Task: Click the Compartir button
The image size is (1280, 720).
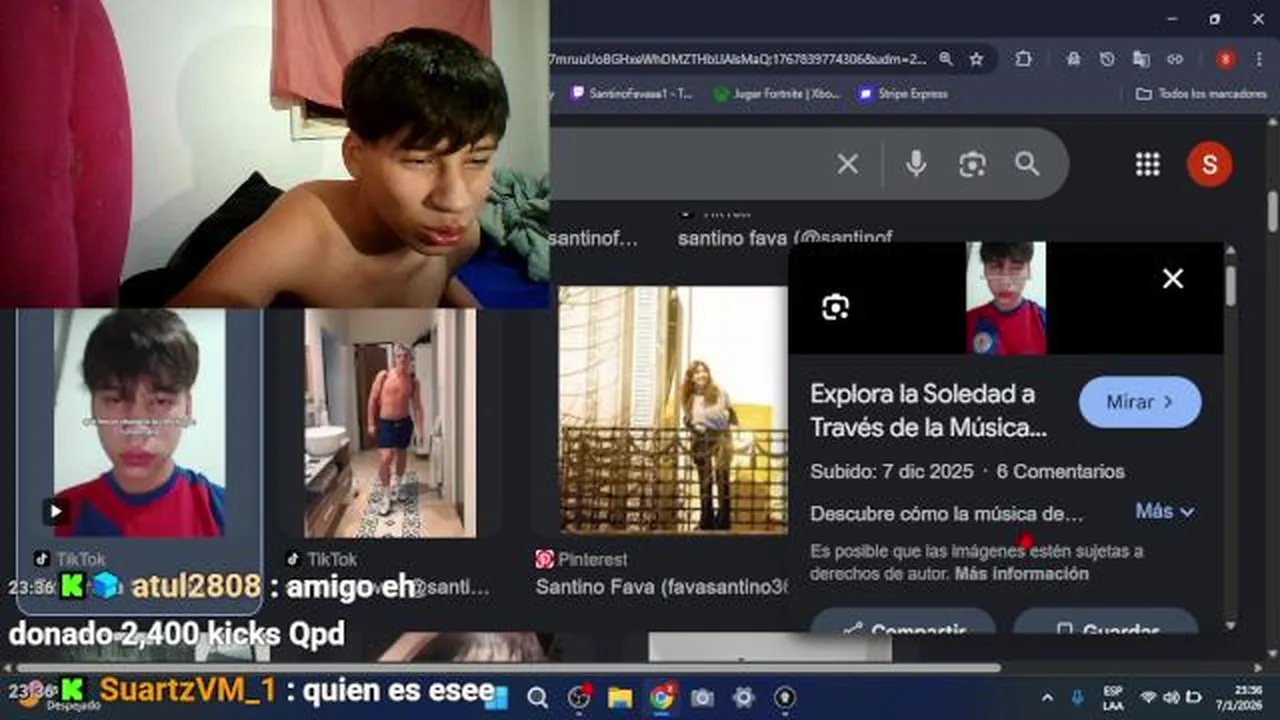Action: click(903, 622)
